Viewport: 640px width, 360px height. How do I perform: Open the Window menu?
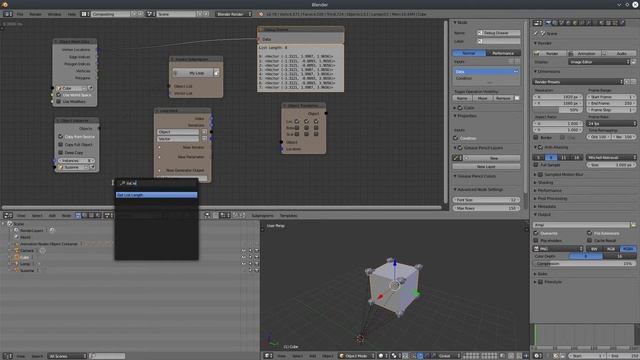coord(54,14)
